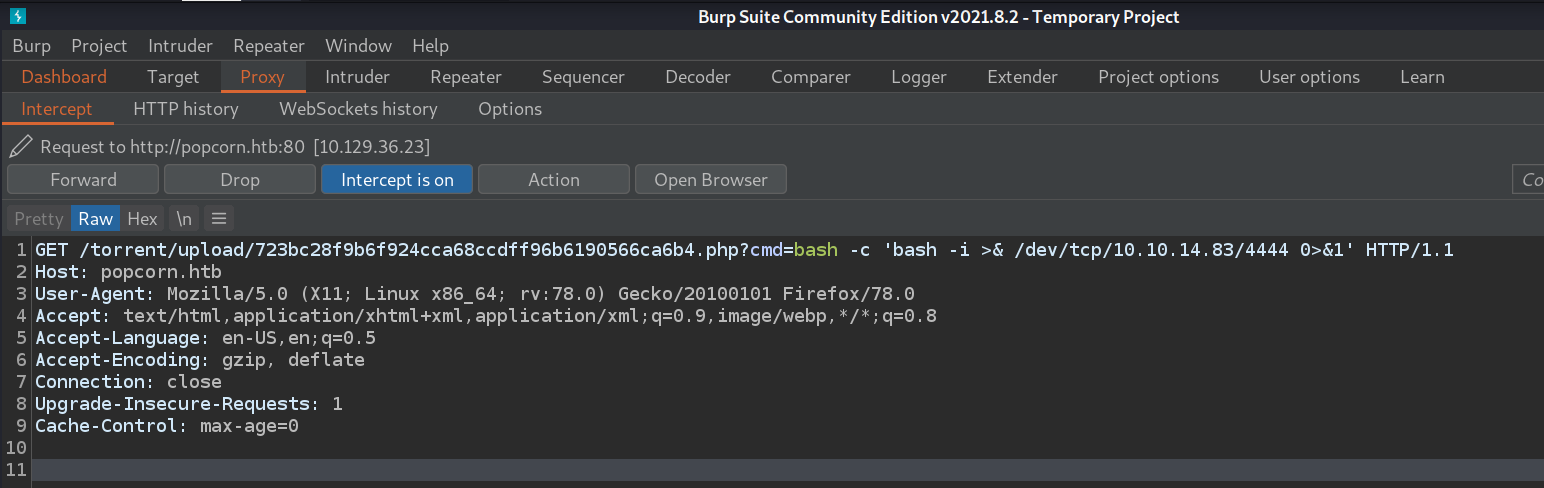The image size is (1544, 488).
Task: Click the comment field at right edge
Action: pos(1528,180)
